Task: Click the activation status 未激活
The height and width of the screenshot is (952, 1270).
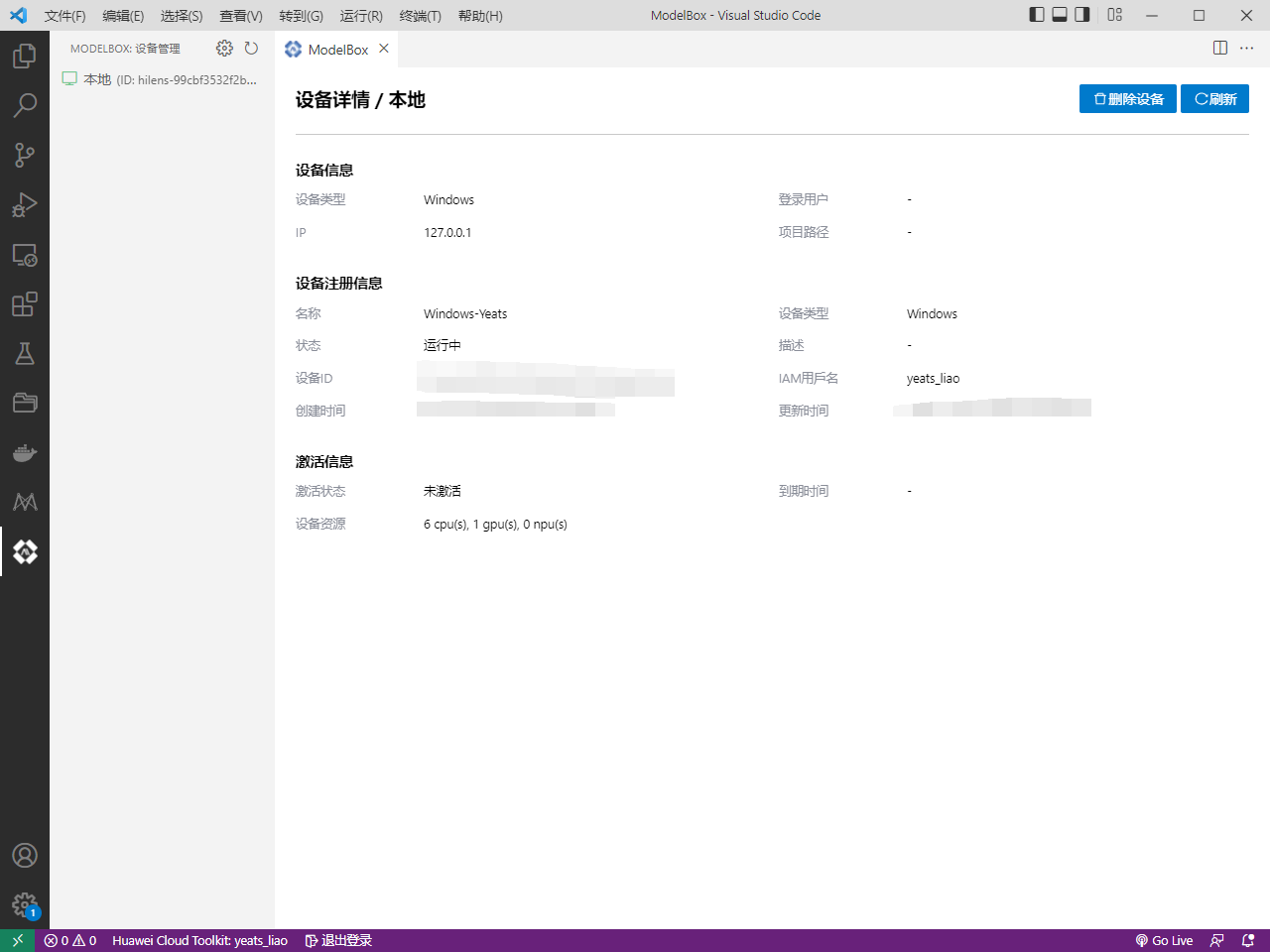Action: pyautogui.click(x=443, y=491)
